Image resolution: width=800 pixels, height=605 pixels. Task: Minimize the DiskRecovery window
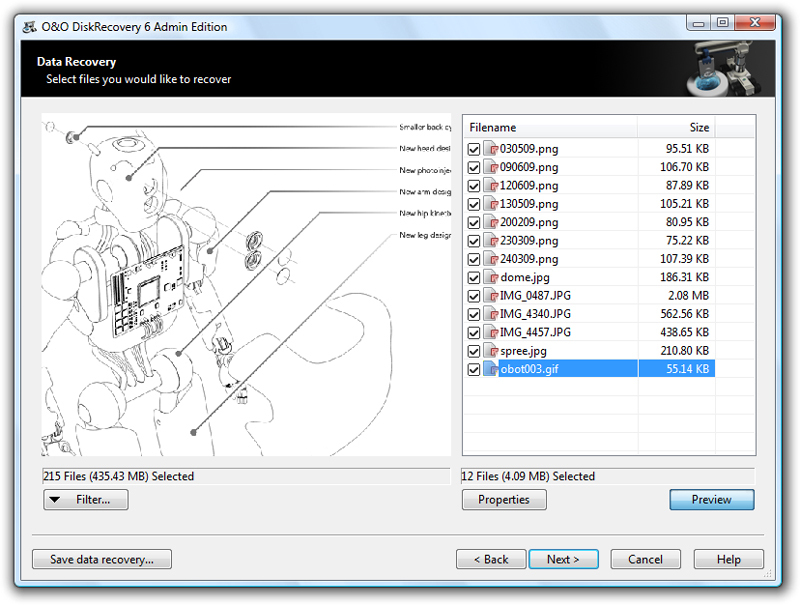pyautogui.click(x=699, y=22)
